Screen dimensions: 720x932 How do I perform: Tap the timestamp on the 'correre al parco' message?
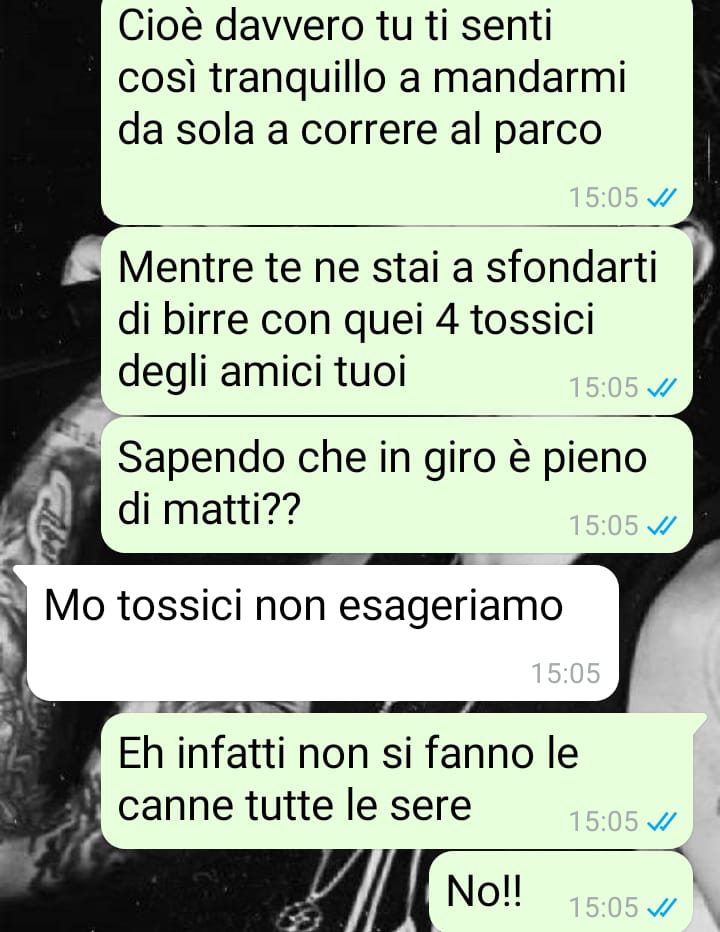[603, 197]
